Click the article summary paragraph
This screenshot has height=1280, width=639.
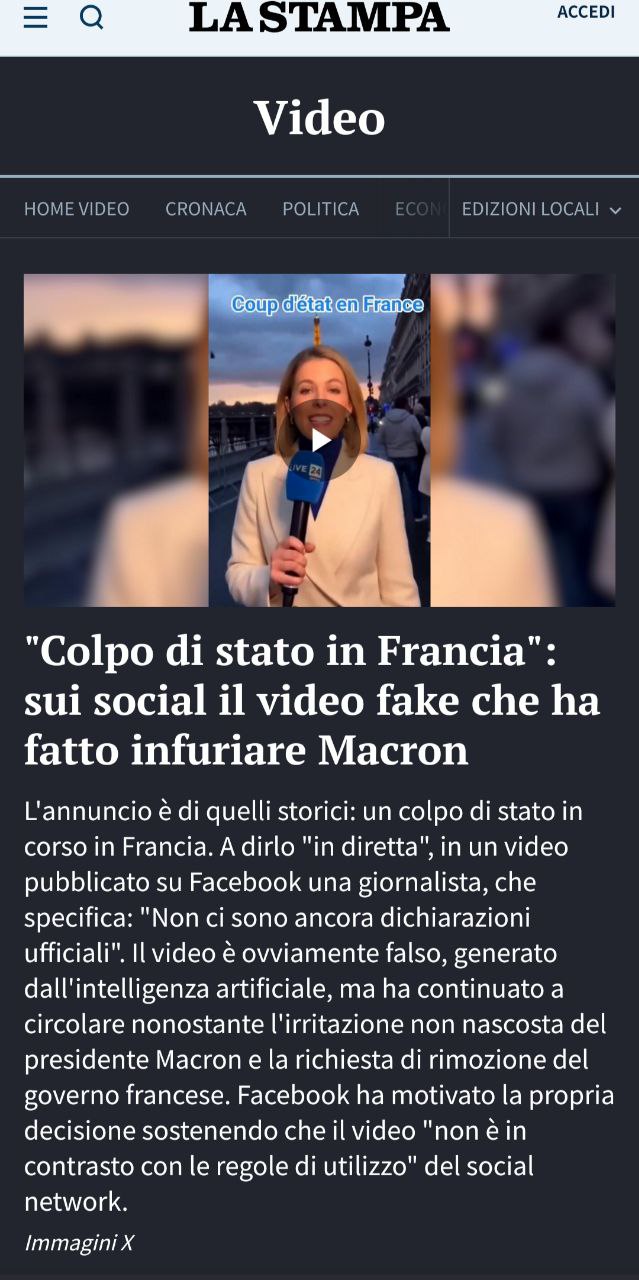click(319, 1006)
